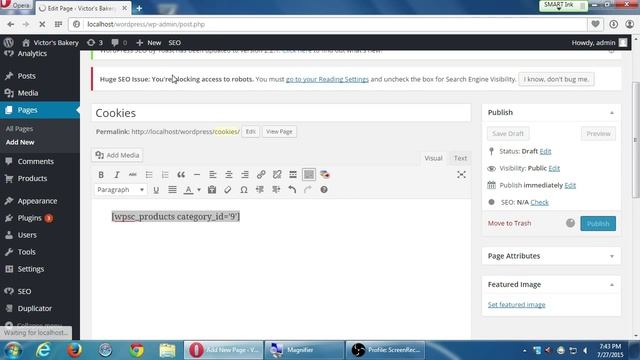Open Firefox from the taskbar
The image size is (640, 360).
pyautogui.click(x=74, y=350)
